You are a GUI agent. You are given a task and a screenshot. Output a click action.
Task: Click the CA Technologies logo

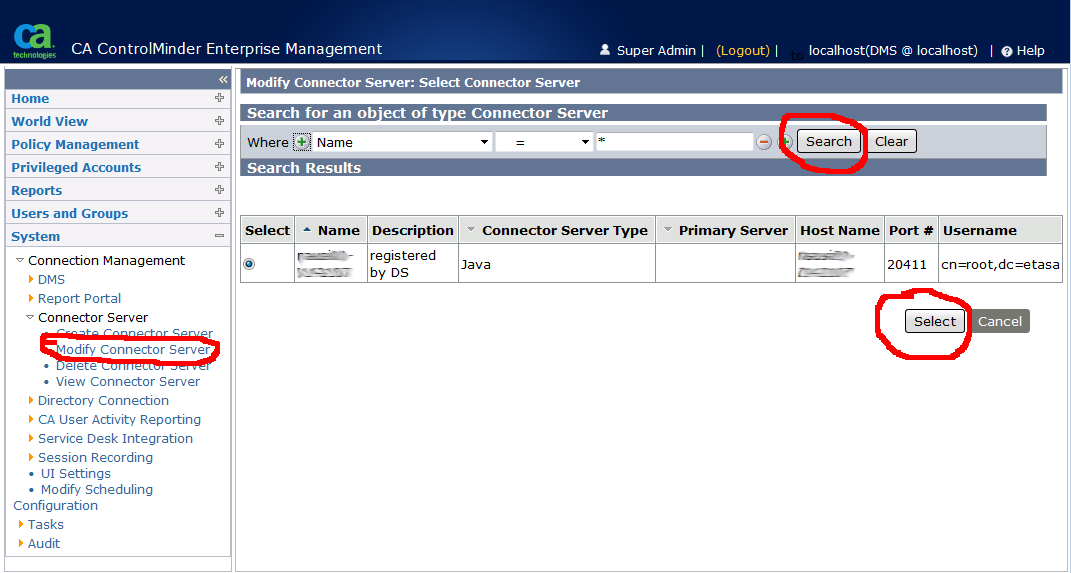tap(35, 42)
